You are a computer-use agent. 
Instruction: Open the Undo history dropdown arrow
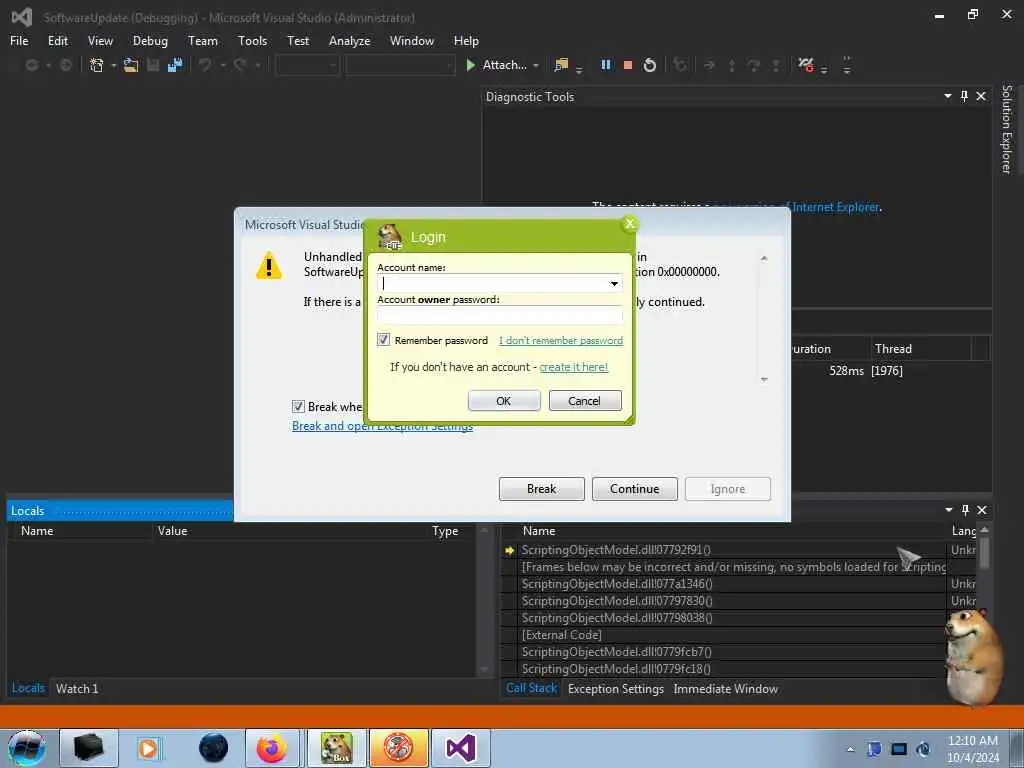(x=223, y=65)
